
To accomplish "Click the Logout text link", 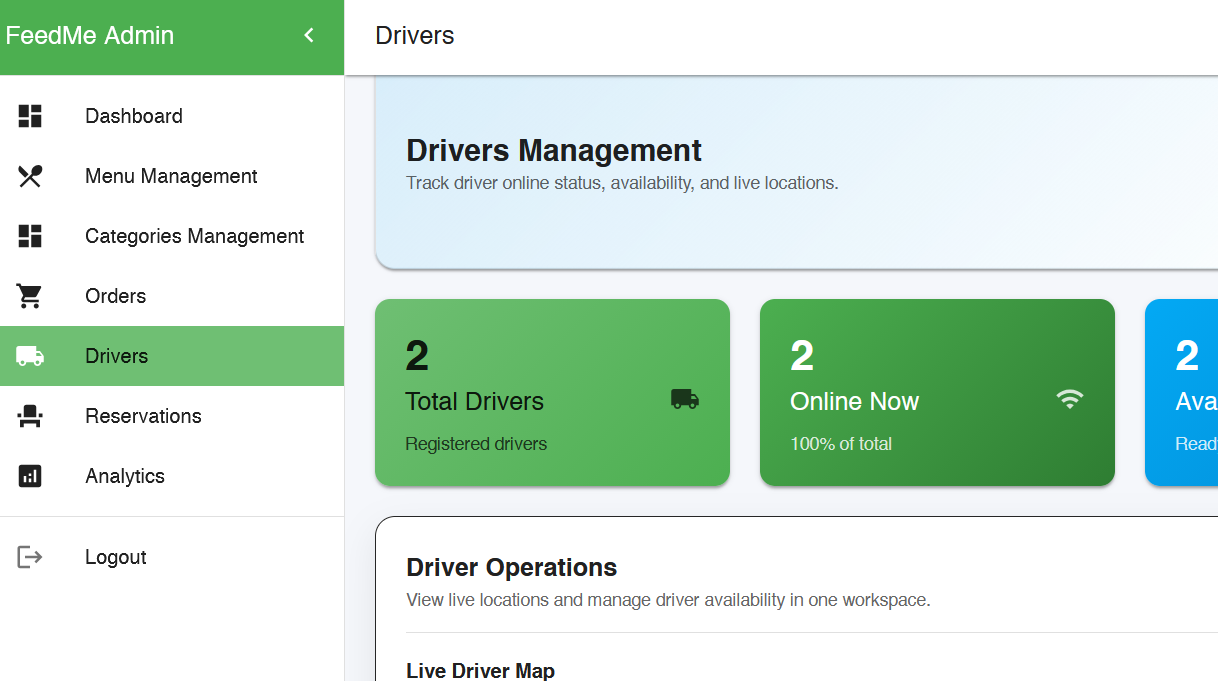I will click(x=116, y=557).
